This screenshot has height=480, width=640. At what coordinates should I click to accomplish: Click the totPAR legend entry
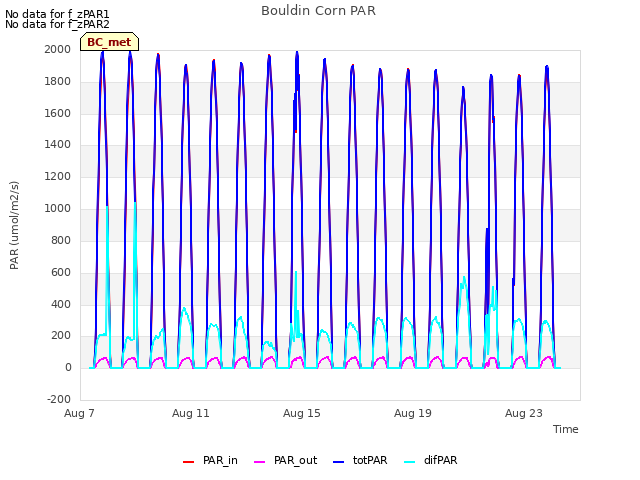point(360,460)
